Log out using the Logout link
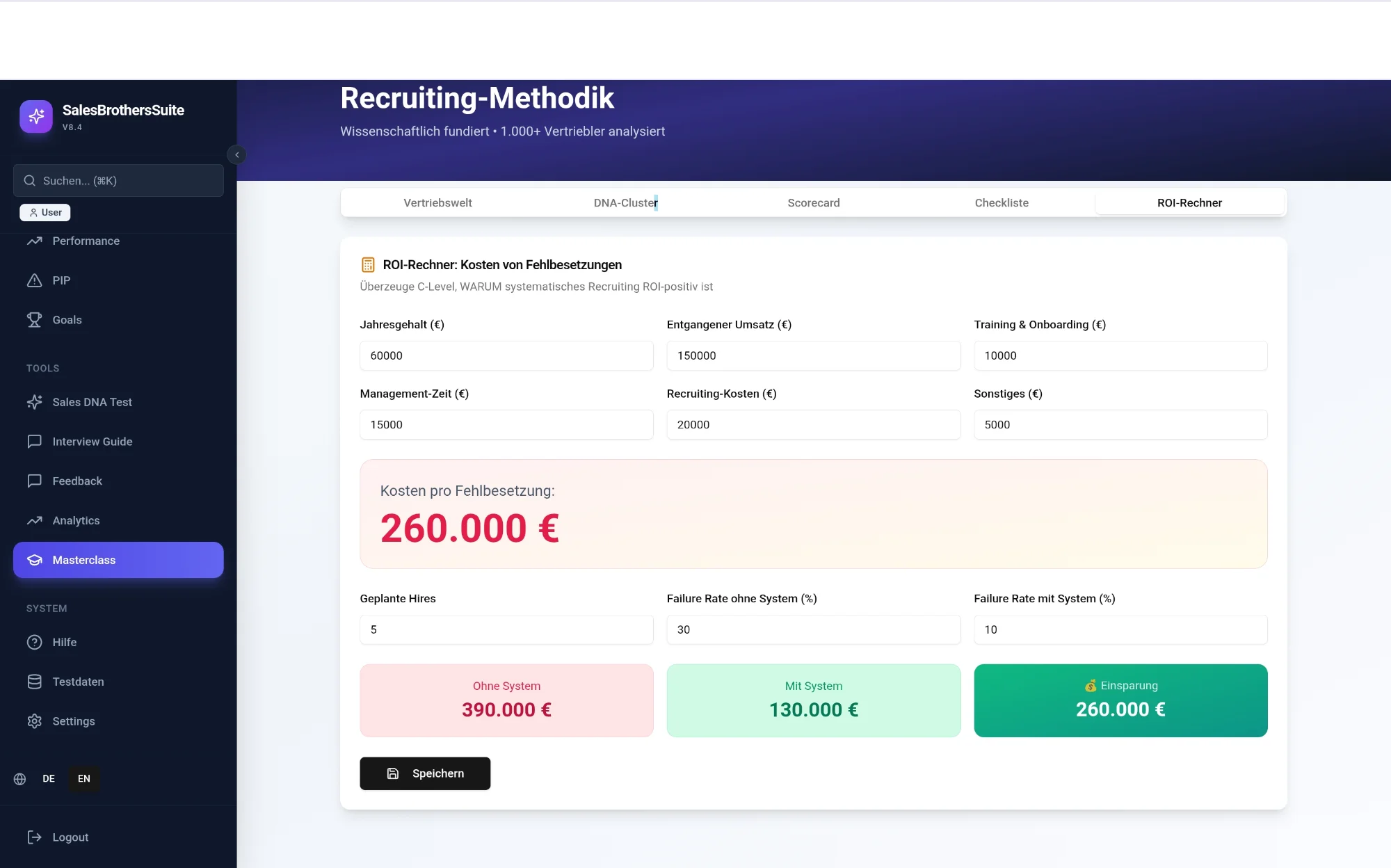 click(70, 837)
